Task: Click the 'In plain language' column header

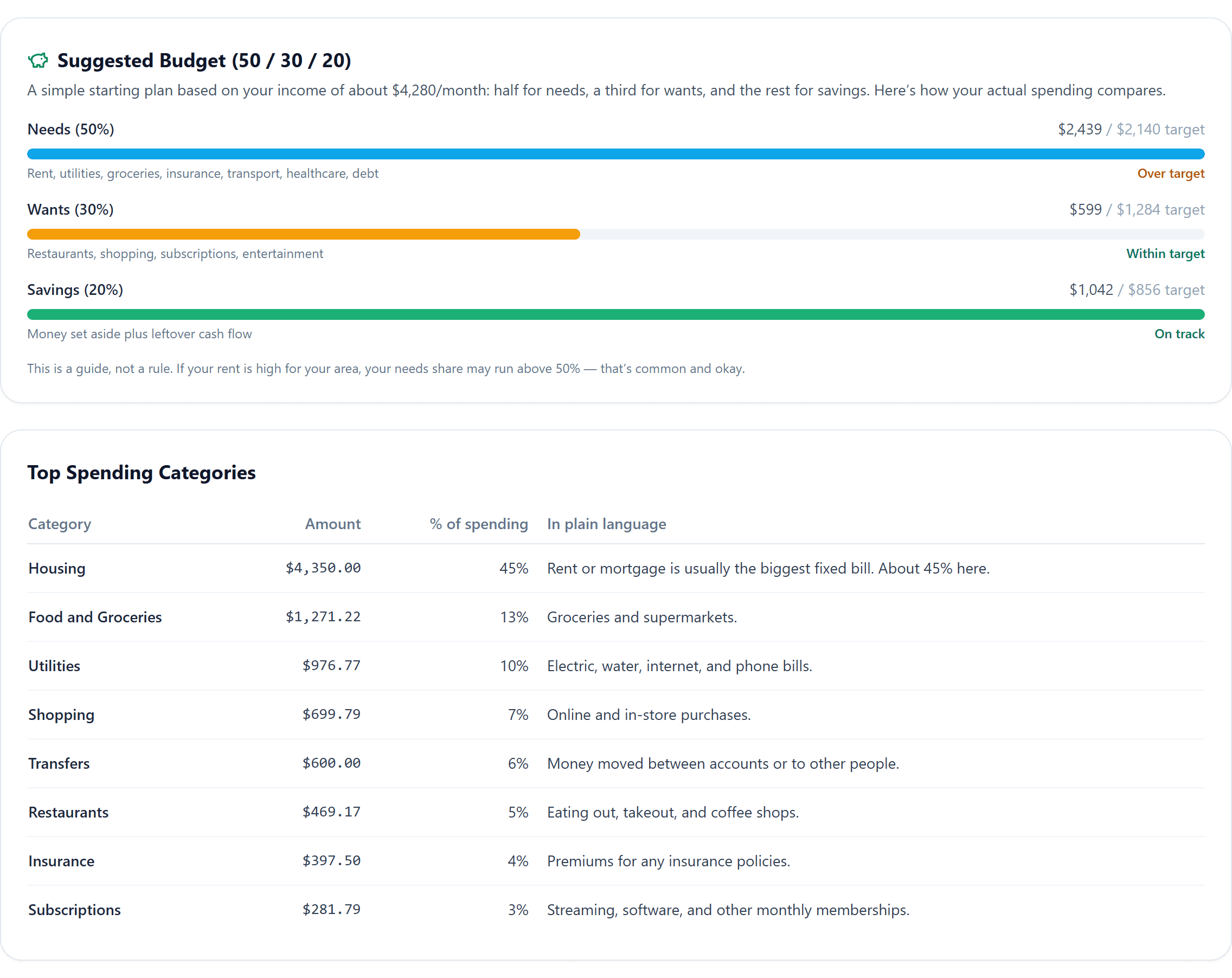Action: pyautogui.click(x=607, y=524)
